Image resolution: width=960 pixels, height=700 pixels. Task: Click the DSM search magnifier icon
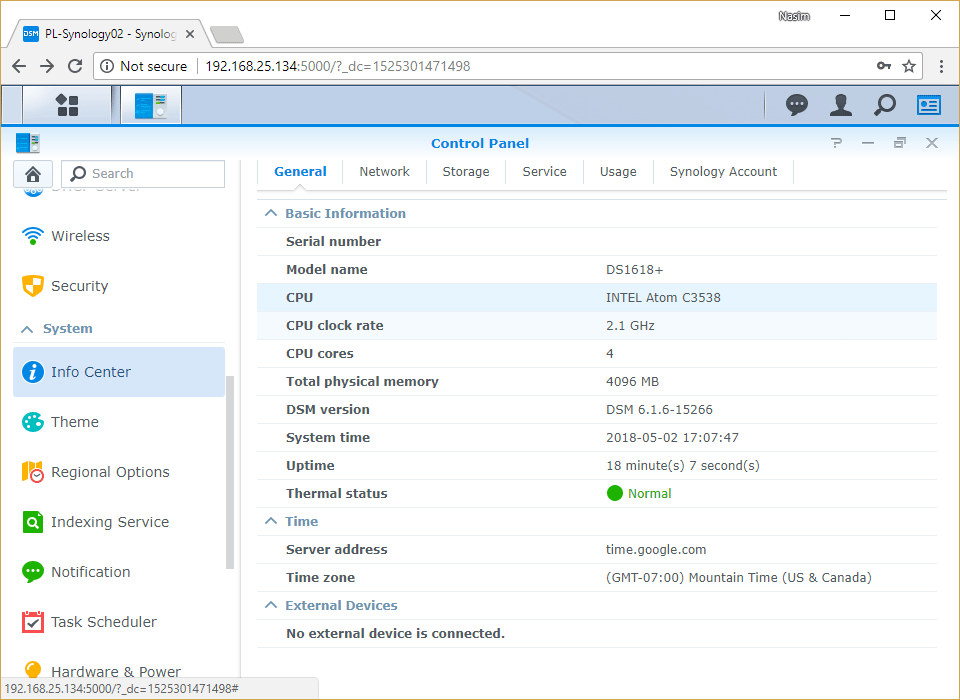tap(885, 105)
